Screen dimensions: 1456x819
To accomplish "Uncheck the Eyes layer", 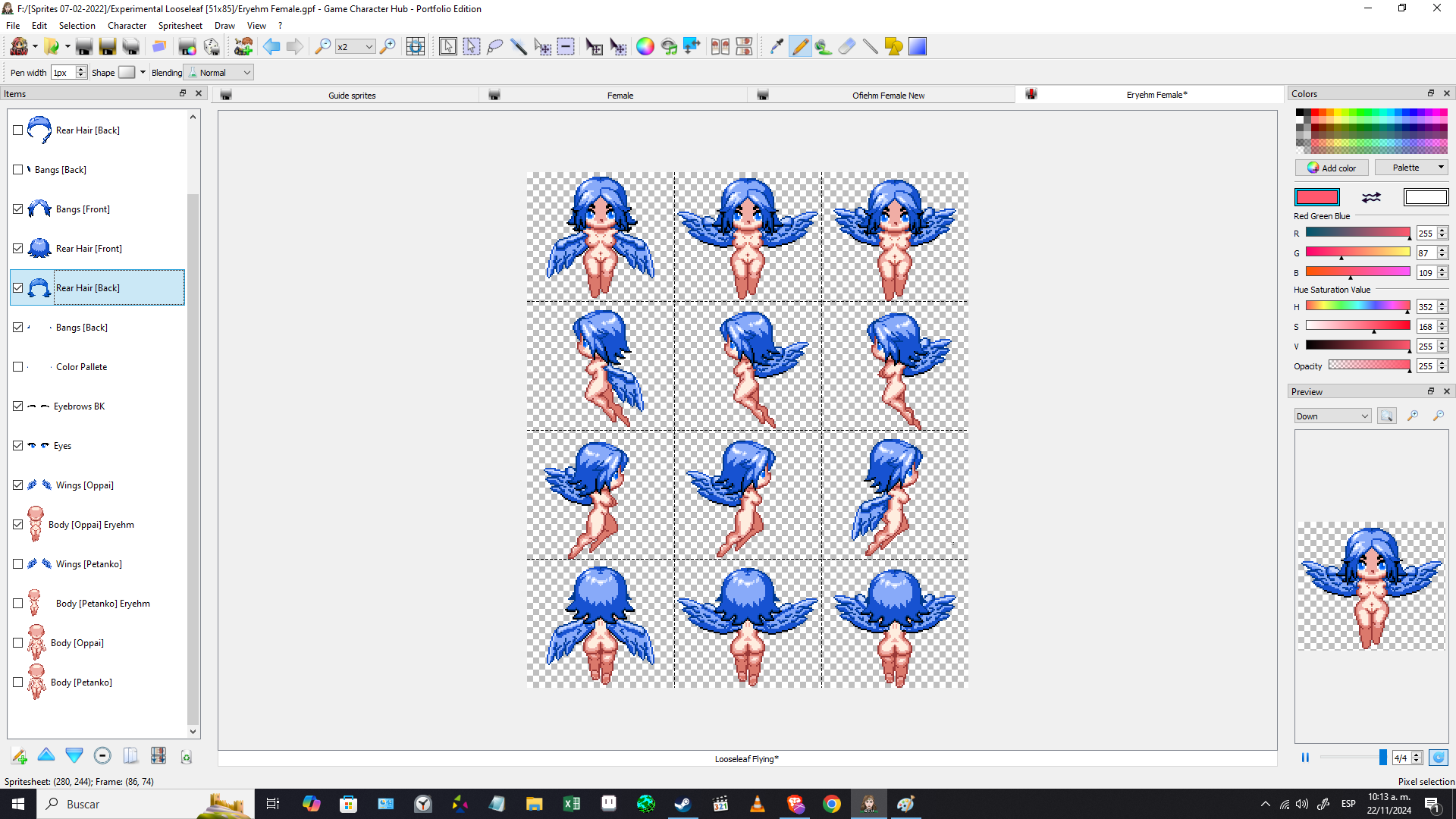I will [18, 445].
